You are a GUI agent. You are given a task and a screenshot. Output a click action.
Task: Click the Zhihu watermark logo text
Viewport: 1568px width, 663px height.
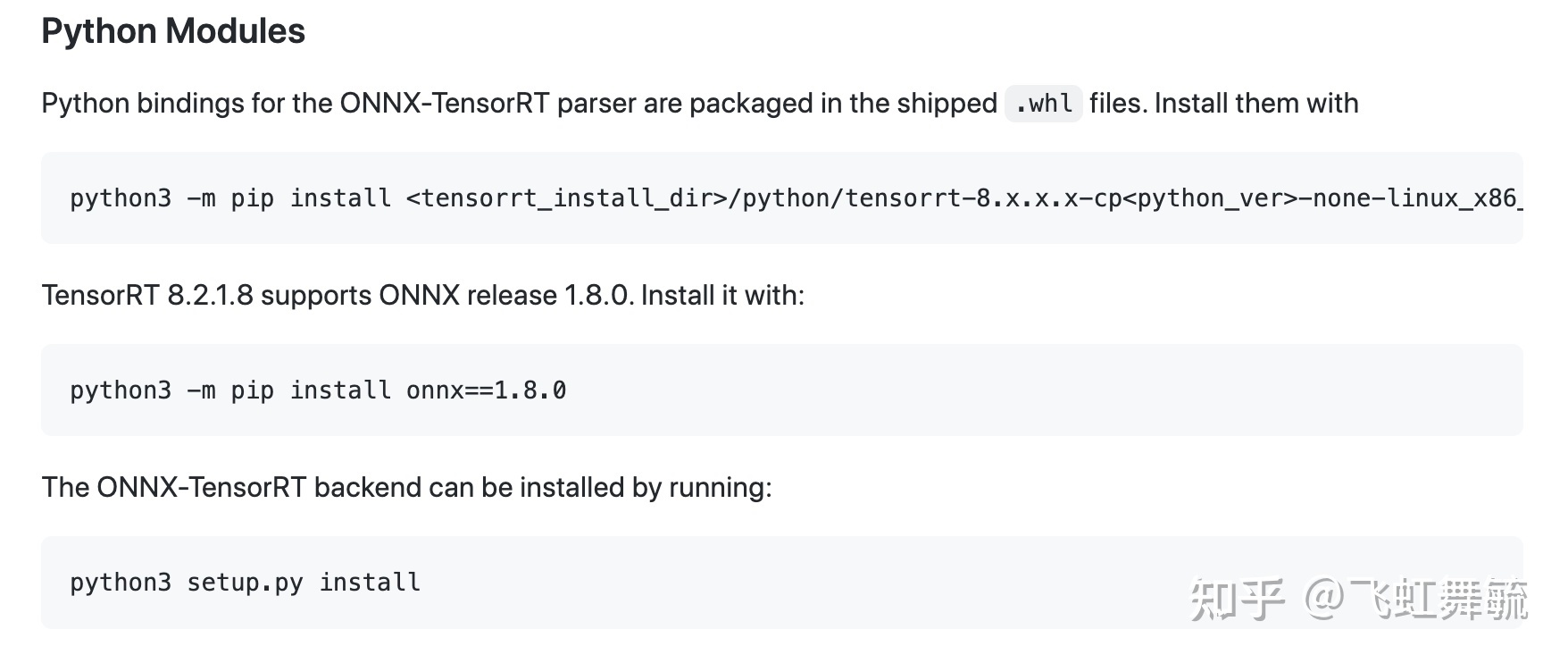click(1238, 600)
